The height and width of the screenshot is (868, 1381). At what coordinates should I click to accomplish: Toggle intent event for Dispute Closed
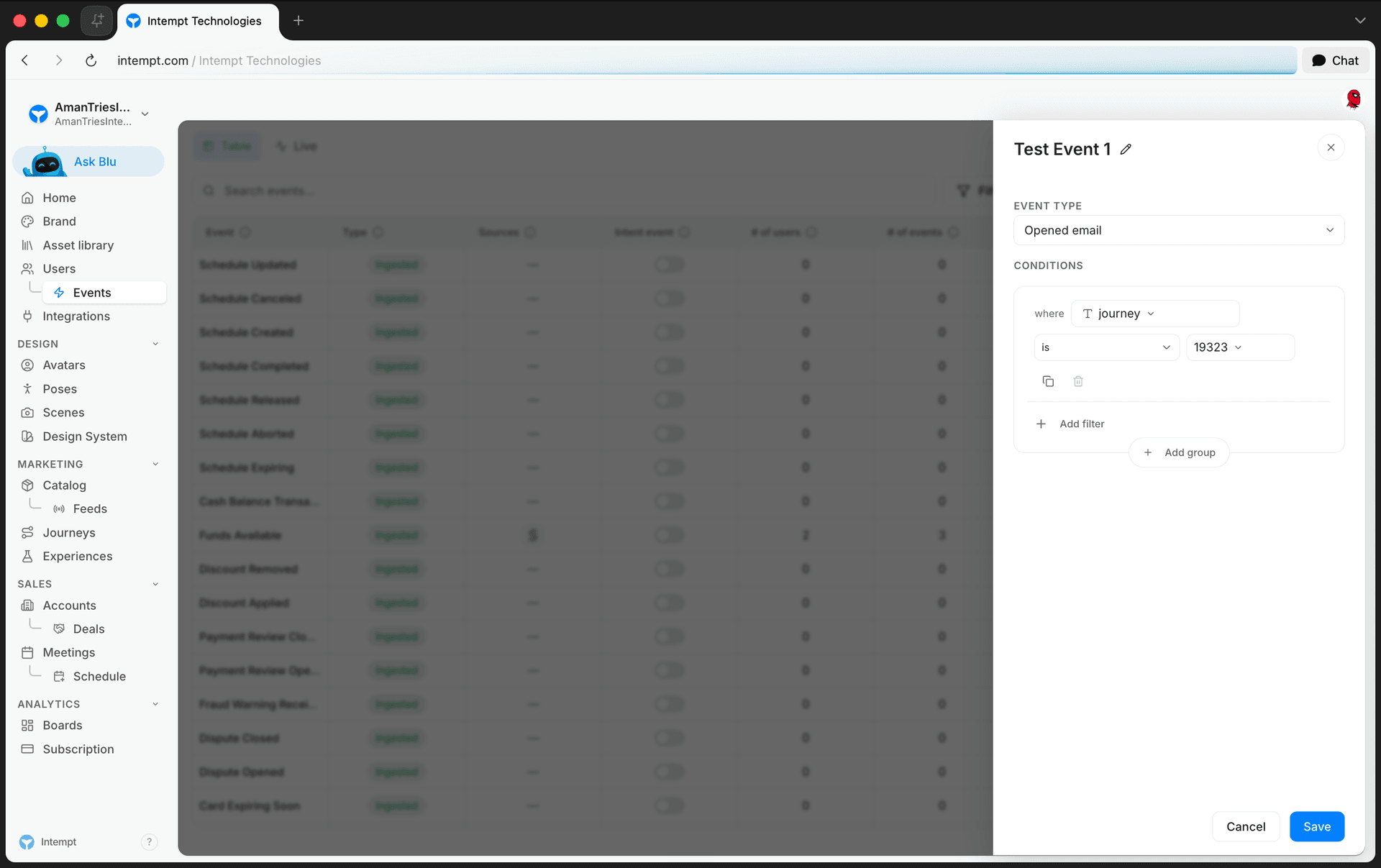669,738
